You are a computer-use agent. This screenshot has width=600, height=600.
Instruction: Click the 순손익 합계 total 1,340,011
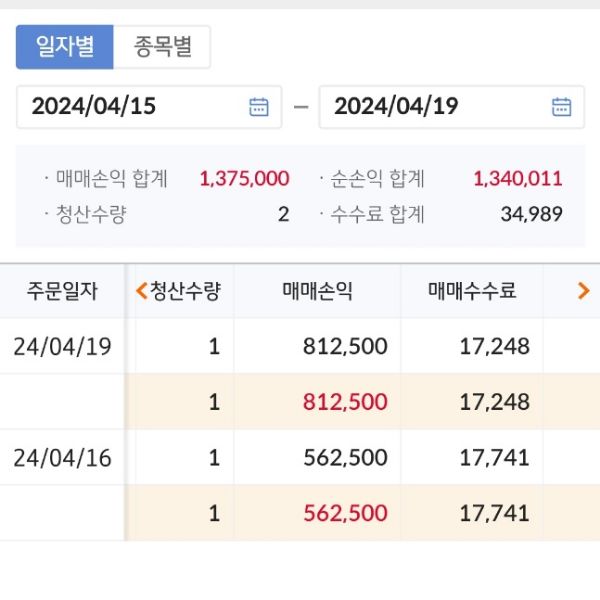click(x=517, y=179)
